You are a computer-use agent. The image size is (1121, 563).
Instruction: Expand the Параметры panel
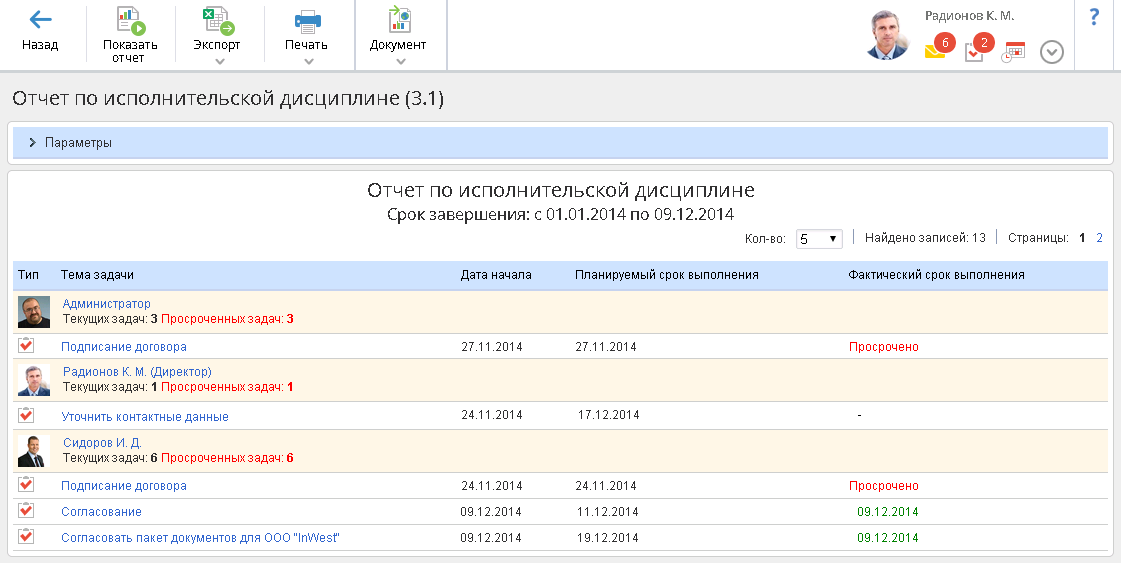[x=33, y=143]
